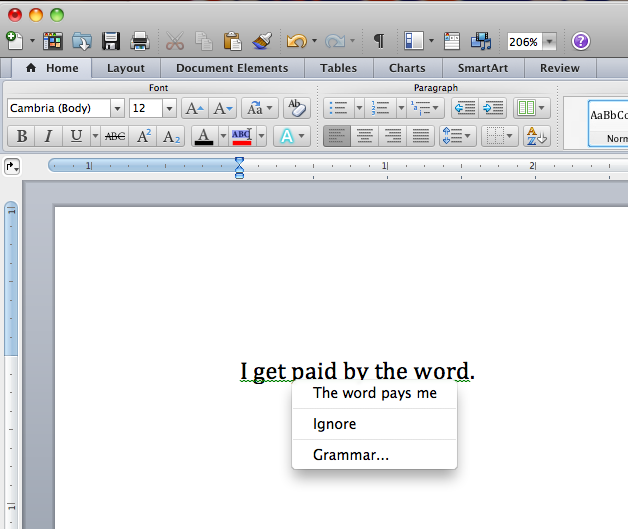Click the Cut scissors icon
This screenshot has height=529, width=628.
click(174, 41)
